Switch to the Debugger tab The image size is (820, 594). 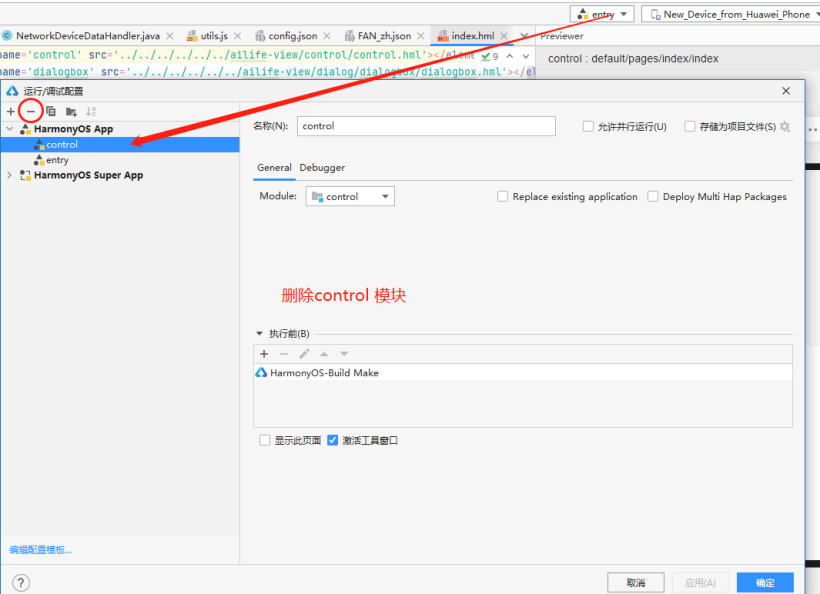click(322, 168)
